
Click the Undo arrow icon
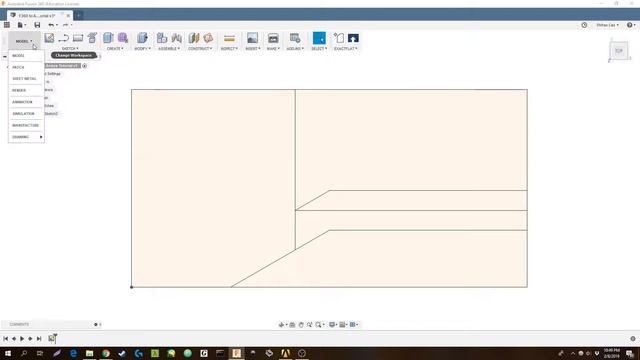pos(51,25)
